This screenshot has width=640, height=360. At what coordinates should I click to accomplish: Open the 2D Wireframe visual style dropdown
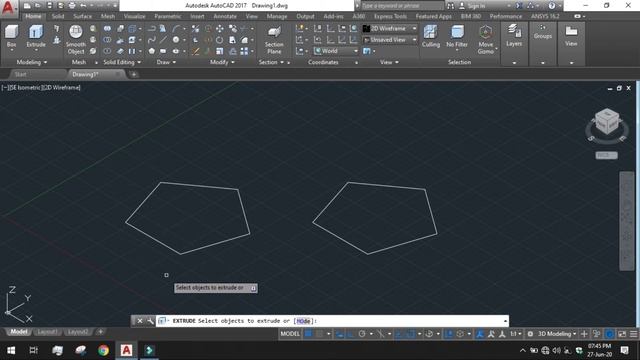pos(390,29)
